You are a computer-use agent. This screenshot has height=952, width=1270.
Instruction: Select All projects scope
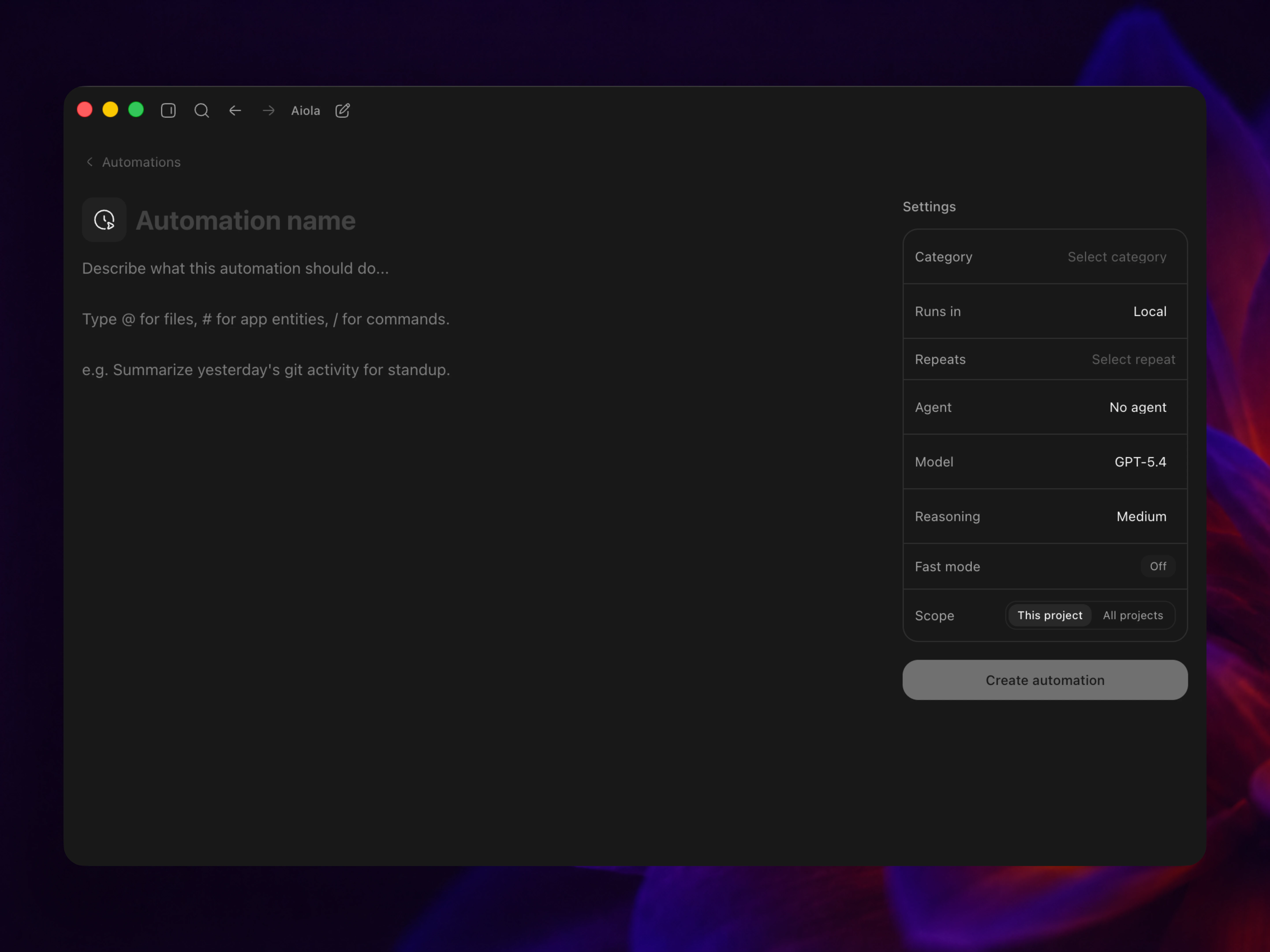pyautogui.click(x=1133, y=615)
